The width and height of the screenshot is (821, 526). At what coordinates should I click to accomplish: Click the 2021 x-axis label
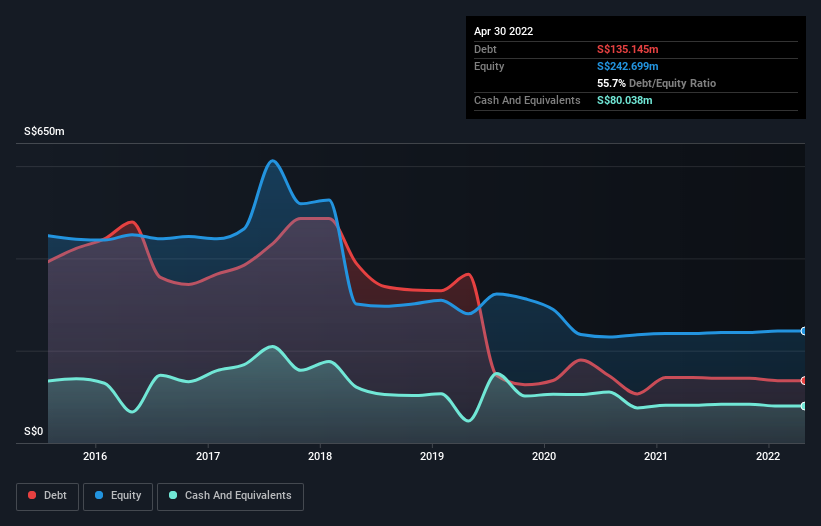(x=656, y=456)
